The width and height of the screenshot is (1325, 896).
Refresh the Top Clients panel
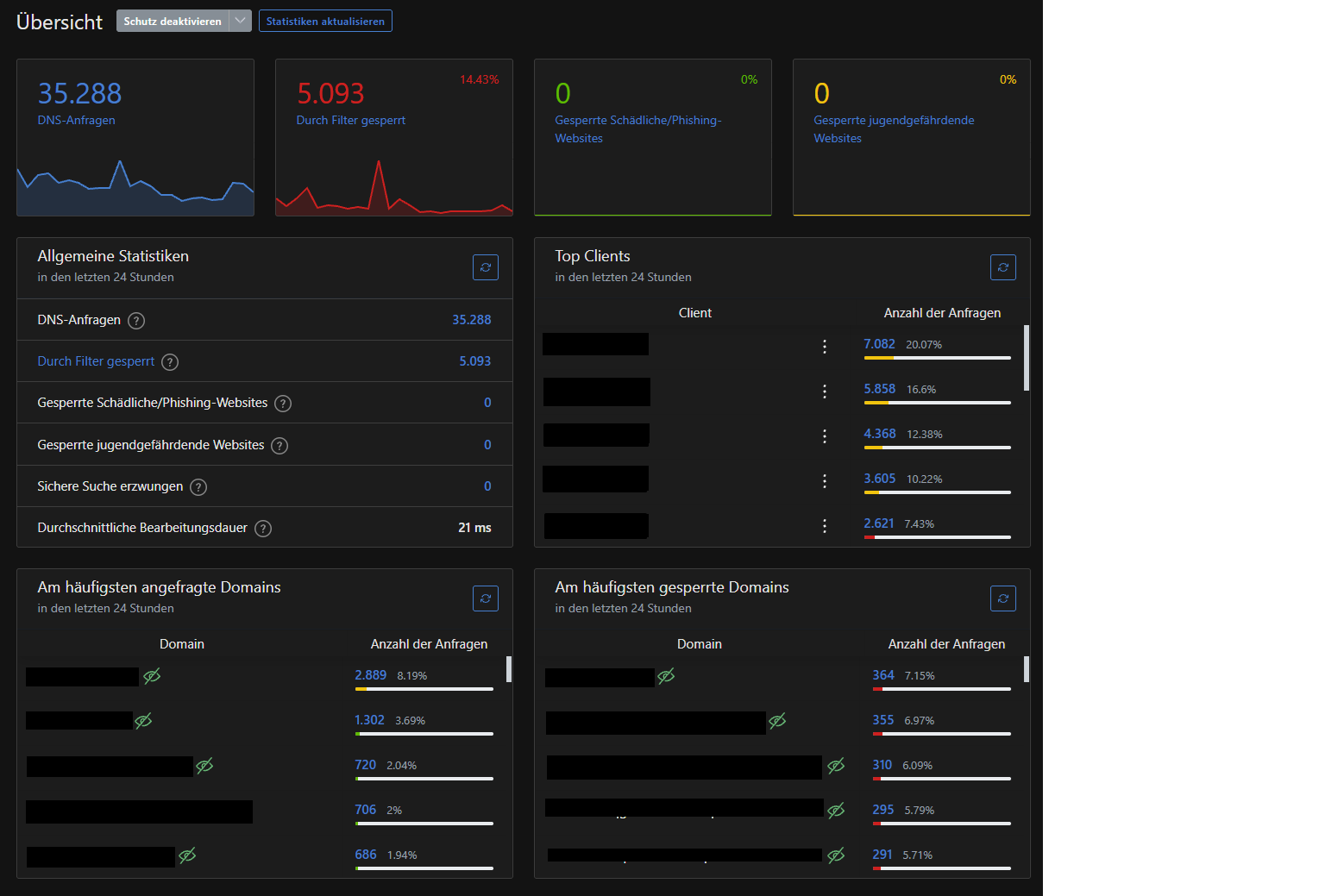[x=1003, y=267]
